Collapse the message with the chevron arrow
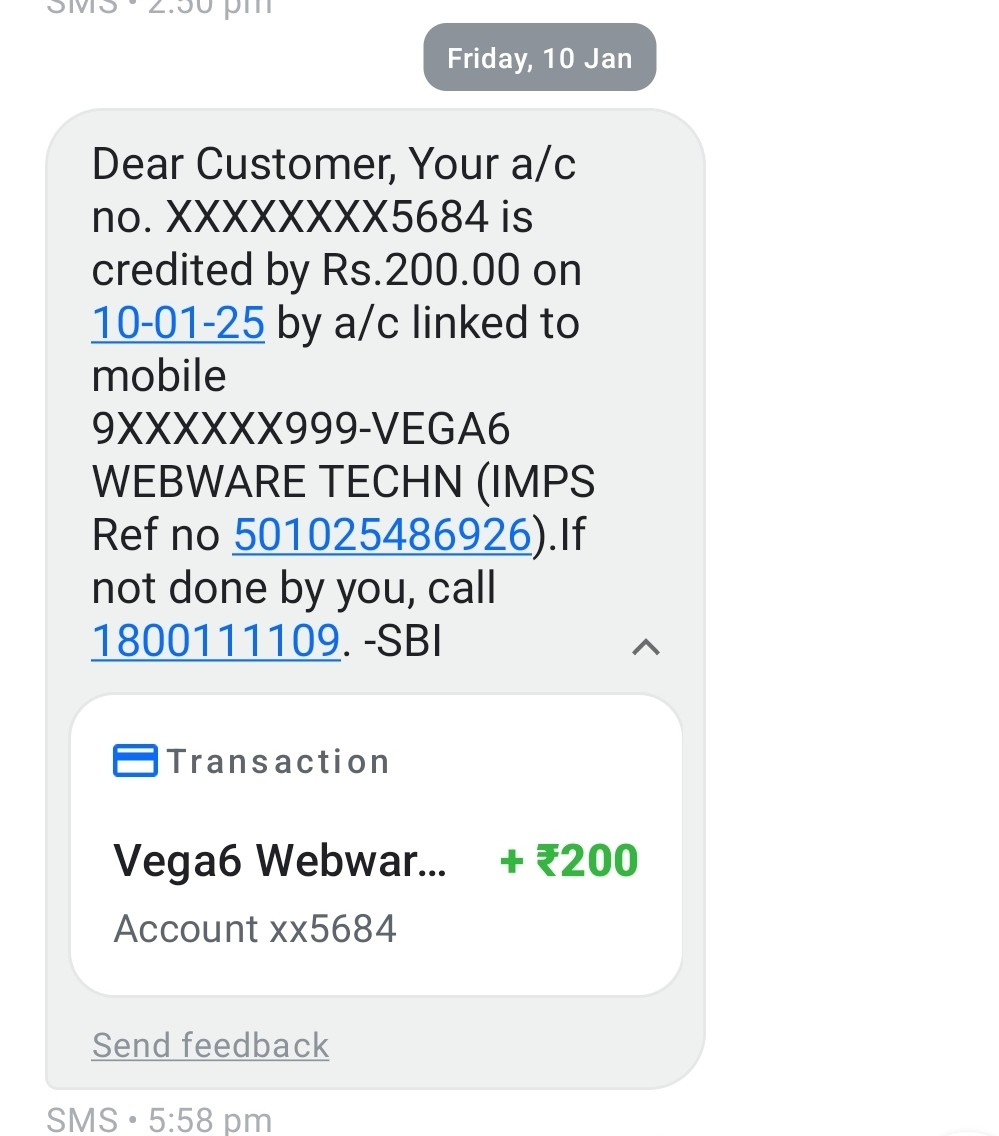Screen dimensions: 999x1136 pyautogui.click(x=645, y=647)
